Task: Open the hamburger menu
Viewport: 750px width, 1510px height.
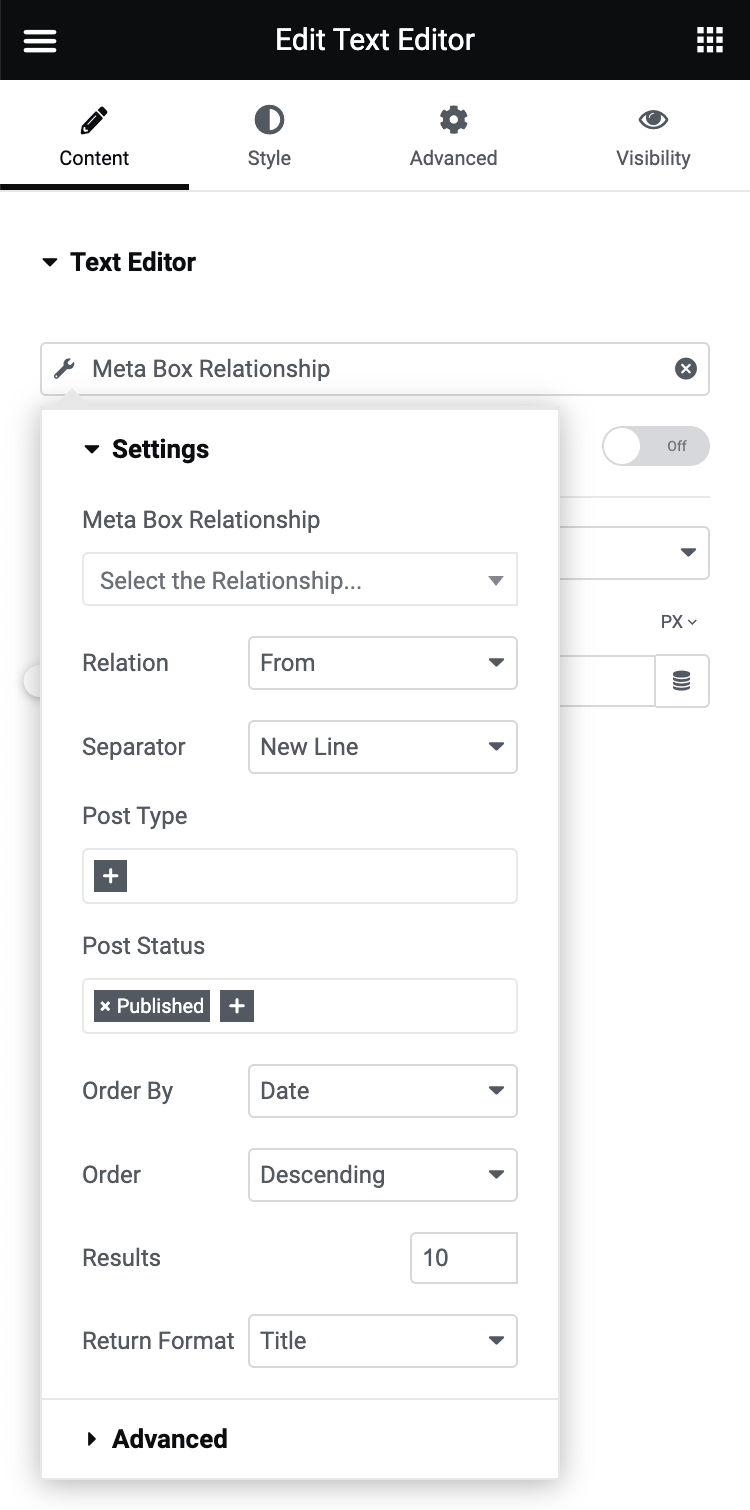Action: (x=39, y=40)
